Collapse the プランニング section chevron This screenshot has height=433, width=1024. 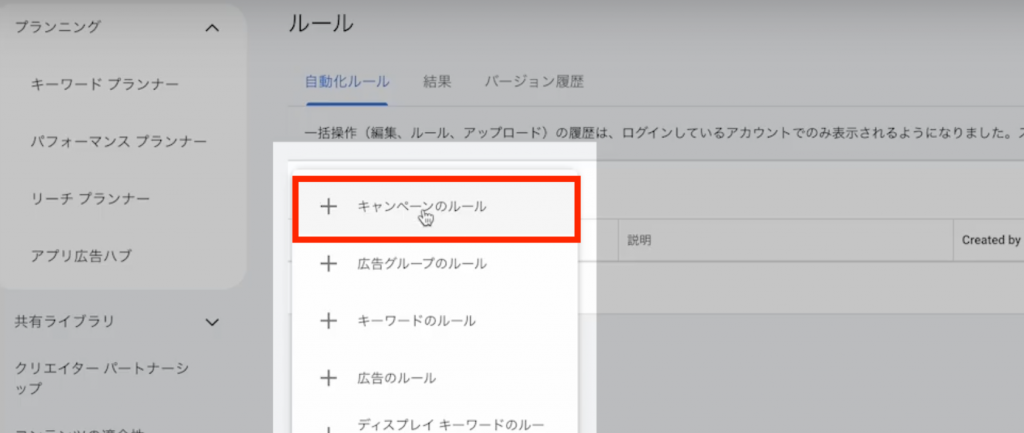click(x=212, y=27)
